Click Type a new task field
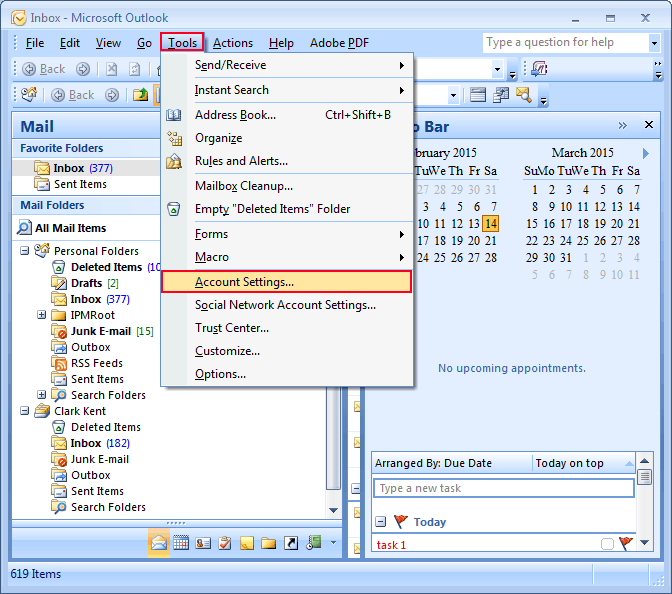672x594 pixels. (x=504, y=488)
